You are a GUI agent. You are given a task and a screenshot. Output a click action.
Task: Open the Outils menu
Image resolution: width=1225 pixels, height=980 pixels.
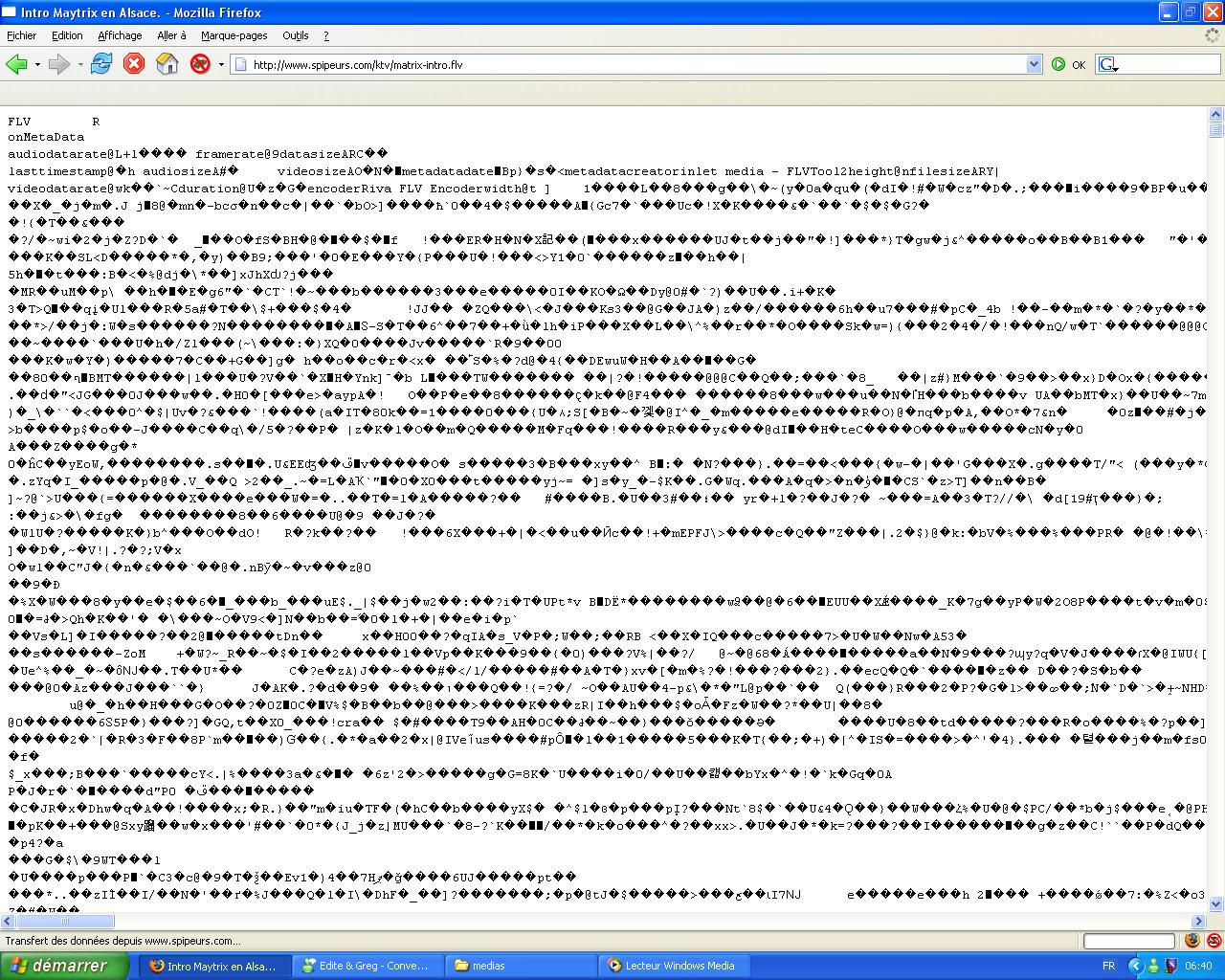(296, 35)
